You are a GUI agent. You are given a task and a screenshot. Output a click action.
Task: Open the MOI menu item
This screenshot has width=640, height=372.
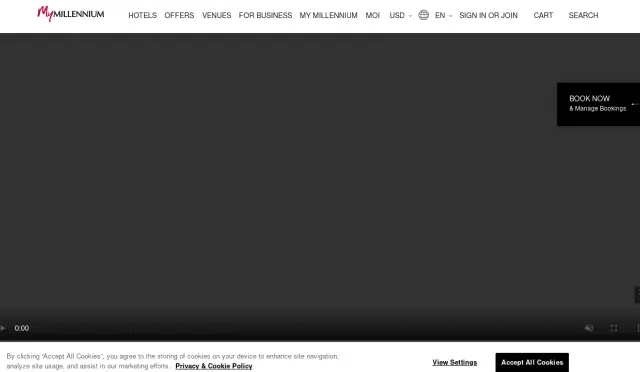tap(373, 16)
